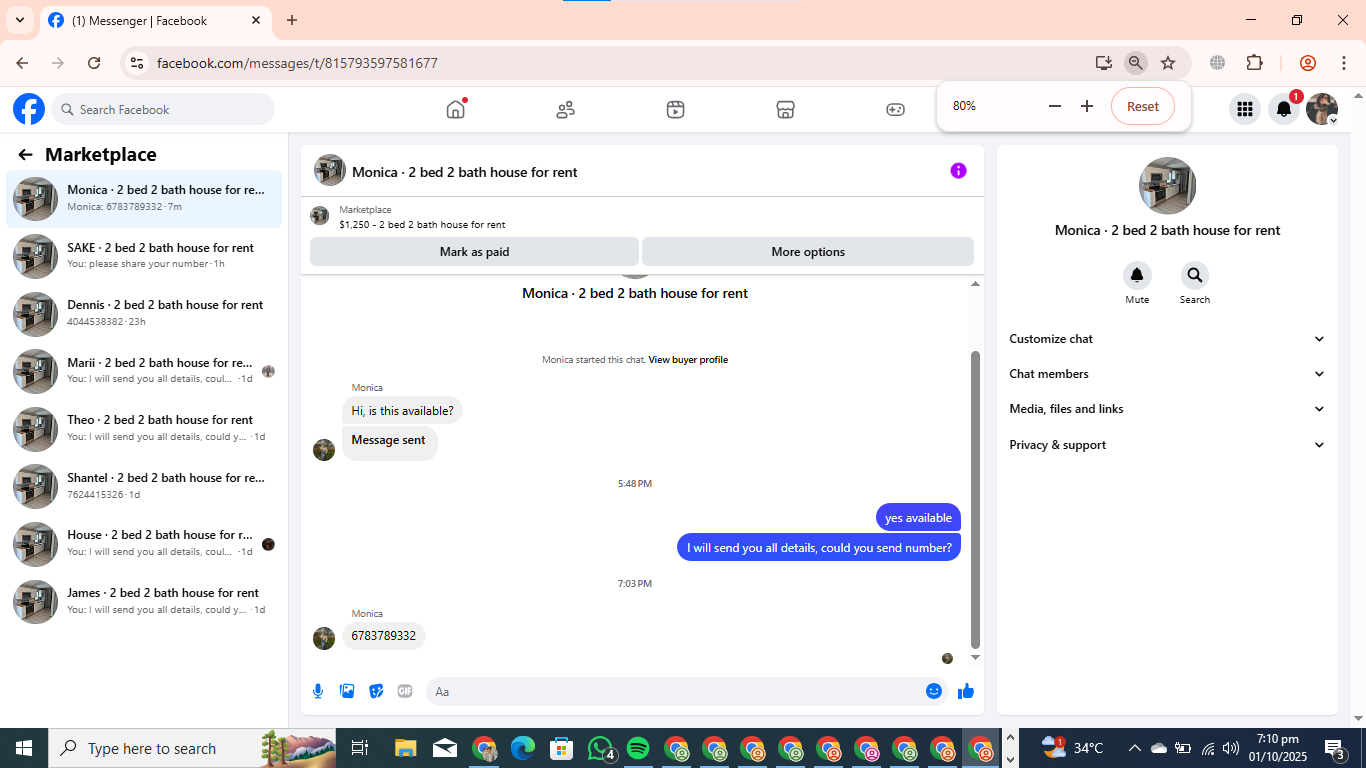Open the browser extensions puzzle icon

tap(1255, 63)
